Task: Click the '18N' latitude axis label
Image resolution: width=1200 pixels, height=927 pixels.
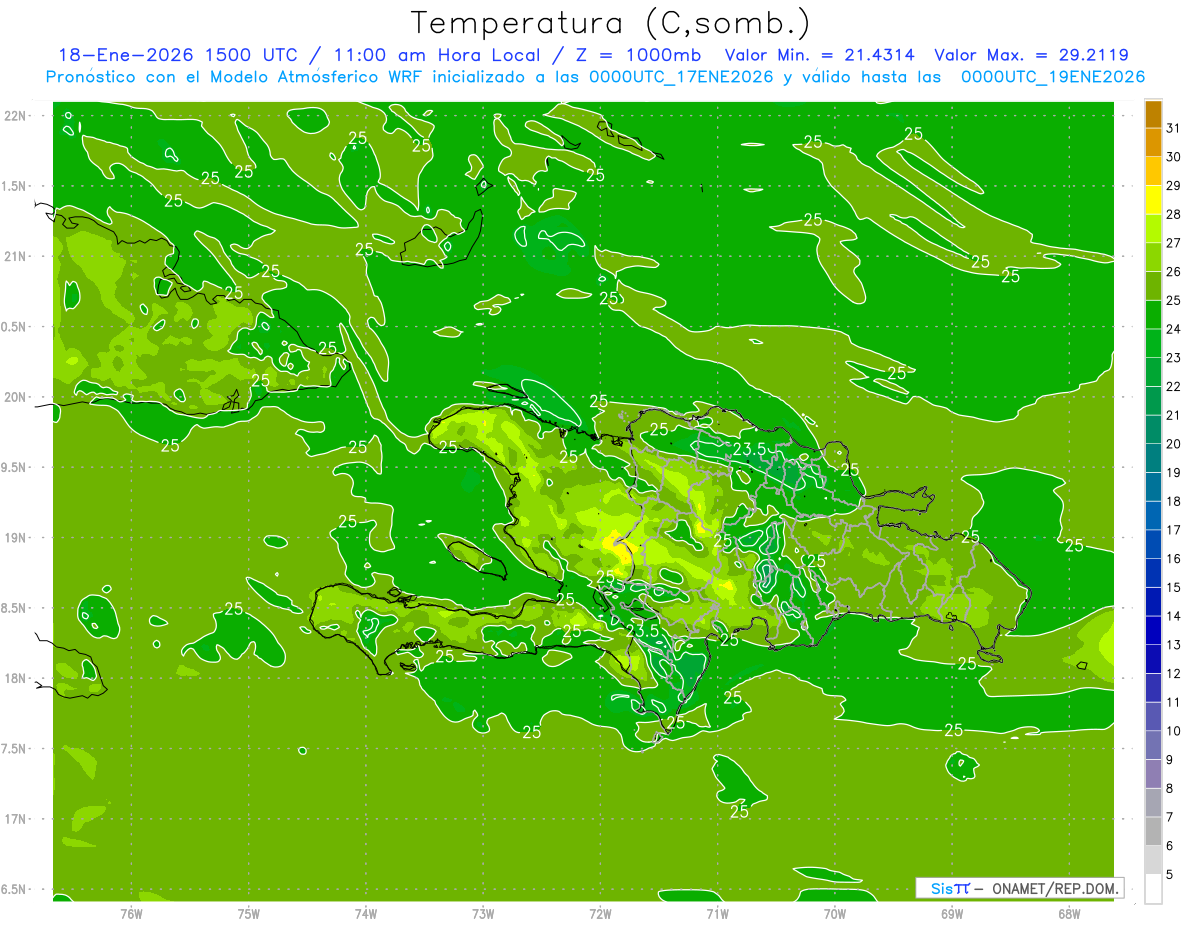Action: pos(15,678)
